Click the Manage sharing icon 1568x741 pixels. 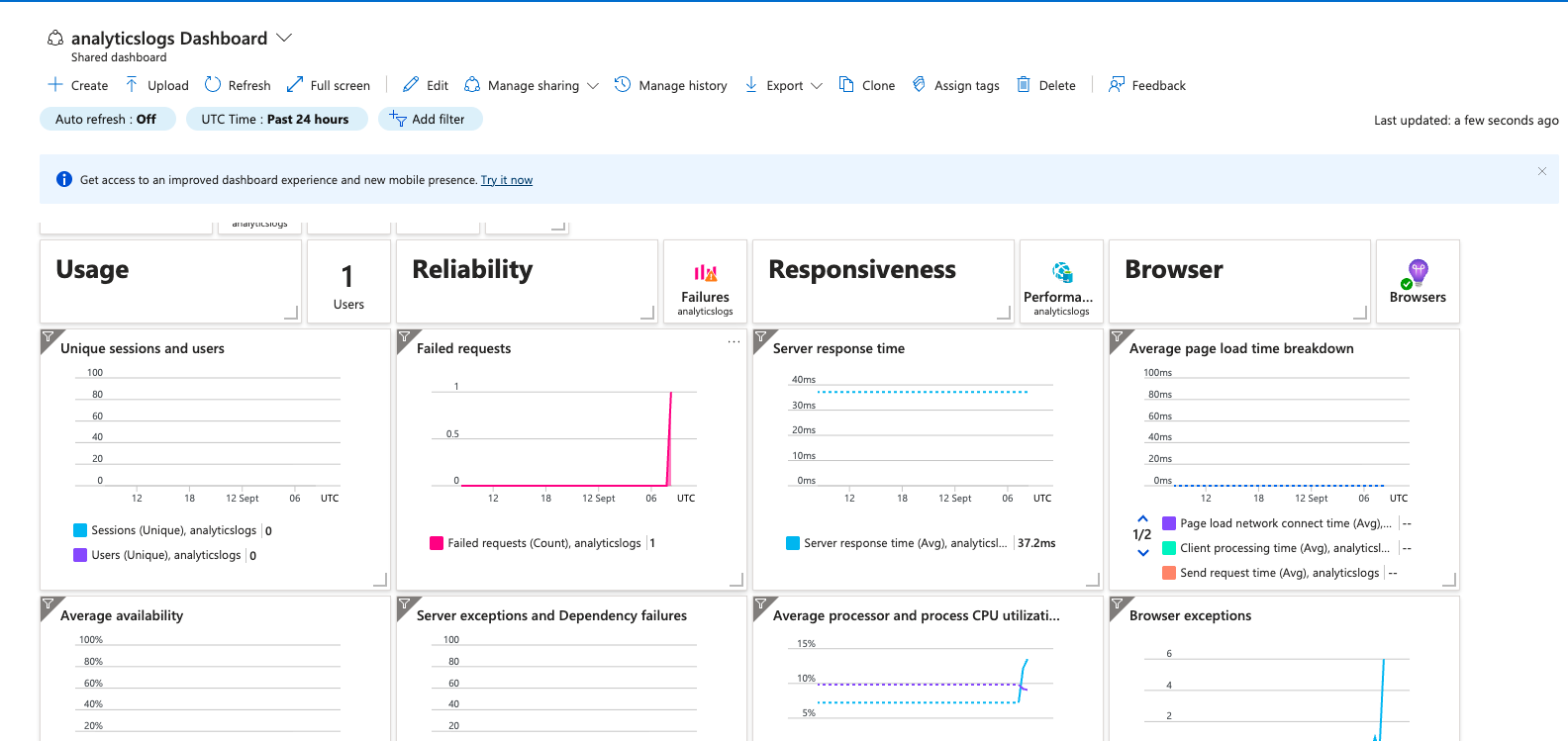coord(472,85)
